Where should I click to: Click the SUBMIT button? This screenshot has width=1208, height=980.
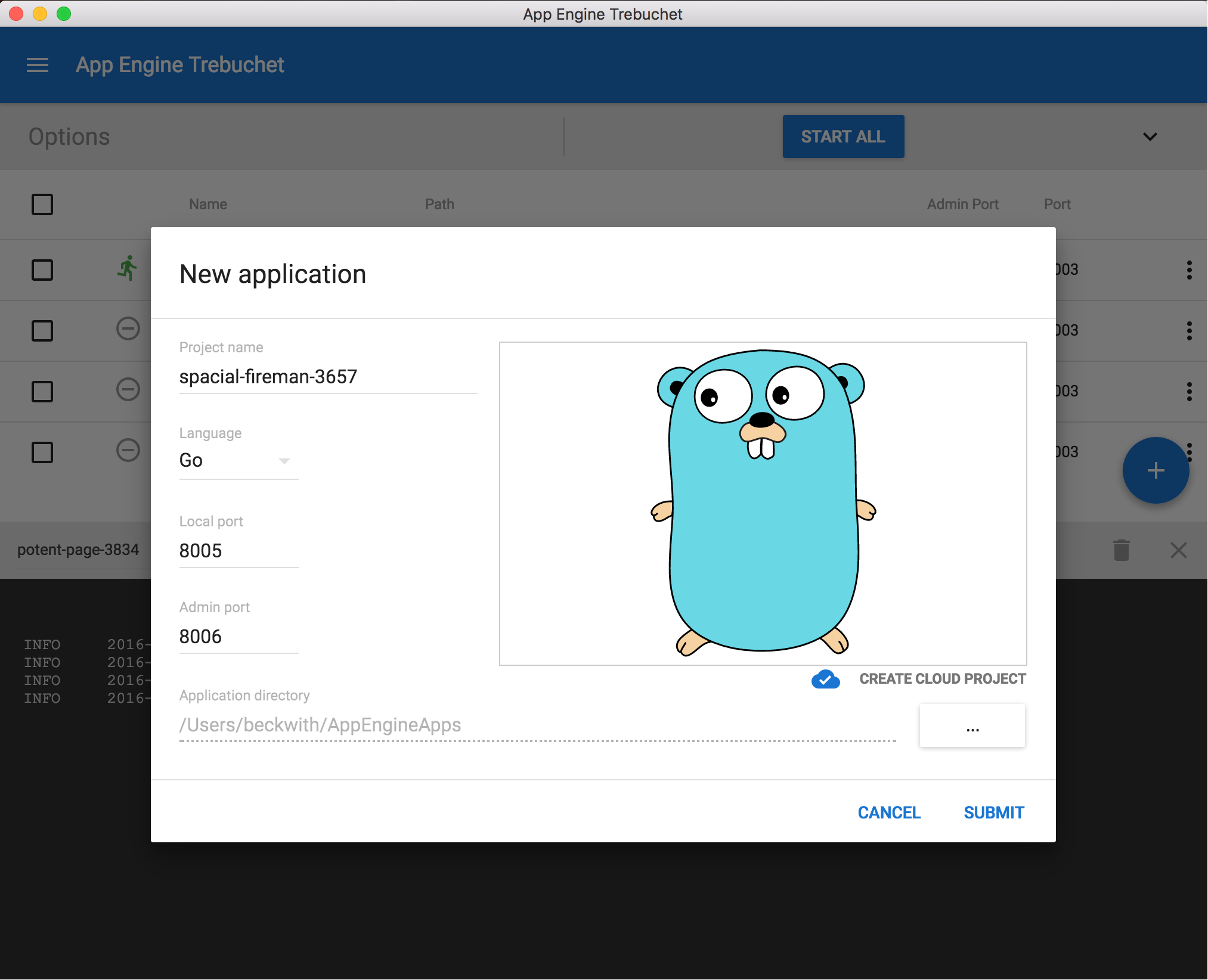tap(993, 812)
